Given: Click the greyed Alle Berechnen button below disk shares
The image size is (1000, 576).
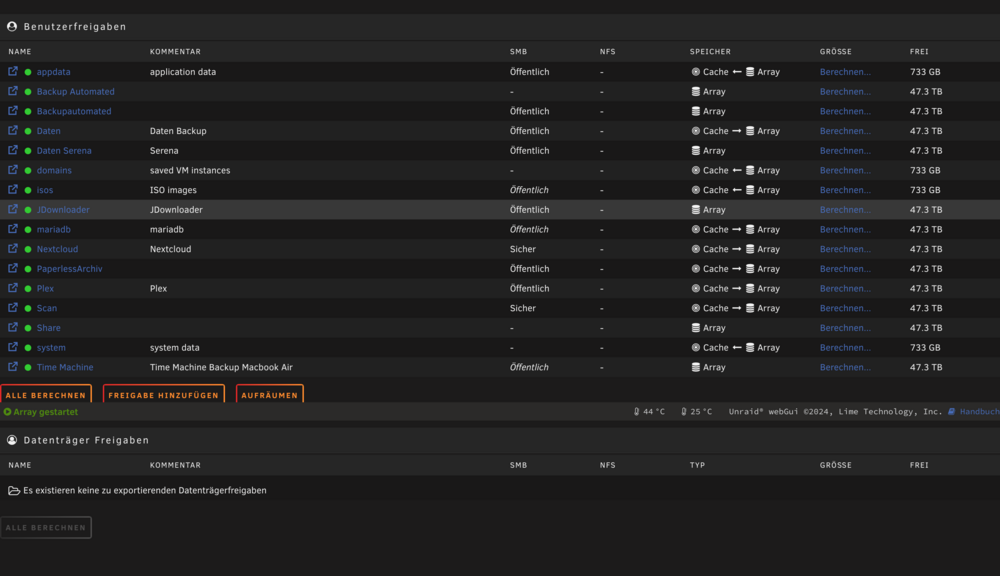Looking at the screenshot, I should tap(46, 528).
